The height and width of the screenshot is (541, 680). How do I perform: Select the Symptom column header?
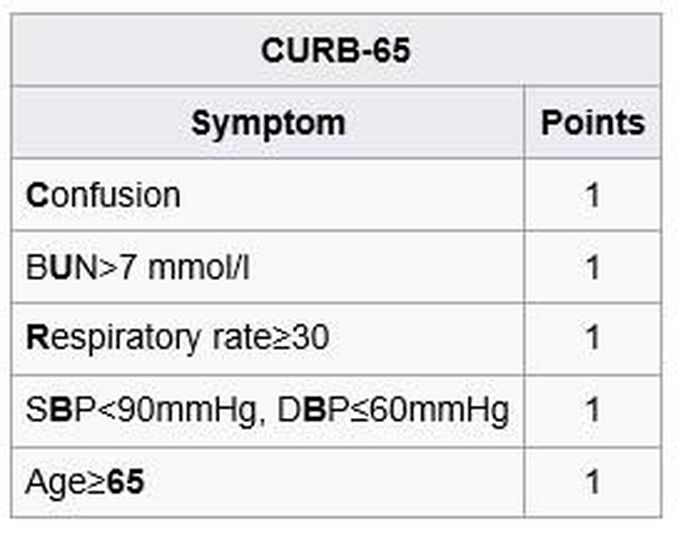pos(267,123)
